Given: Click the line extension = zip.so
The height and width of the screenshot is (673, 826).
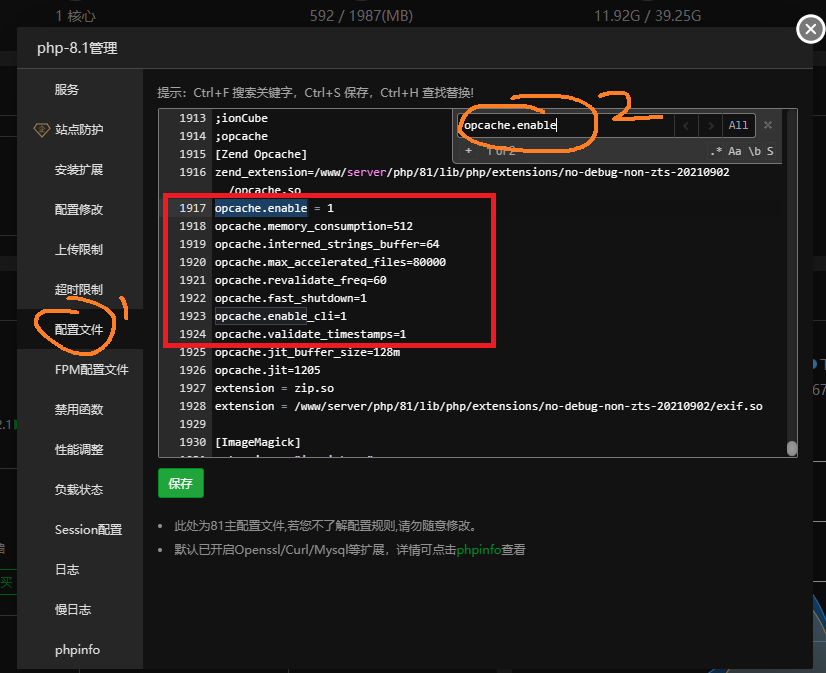Looking at the screenshot, I should (x=274, y=388).
